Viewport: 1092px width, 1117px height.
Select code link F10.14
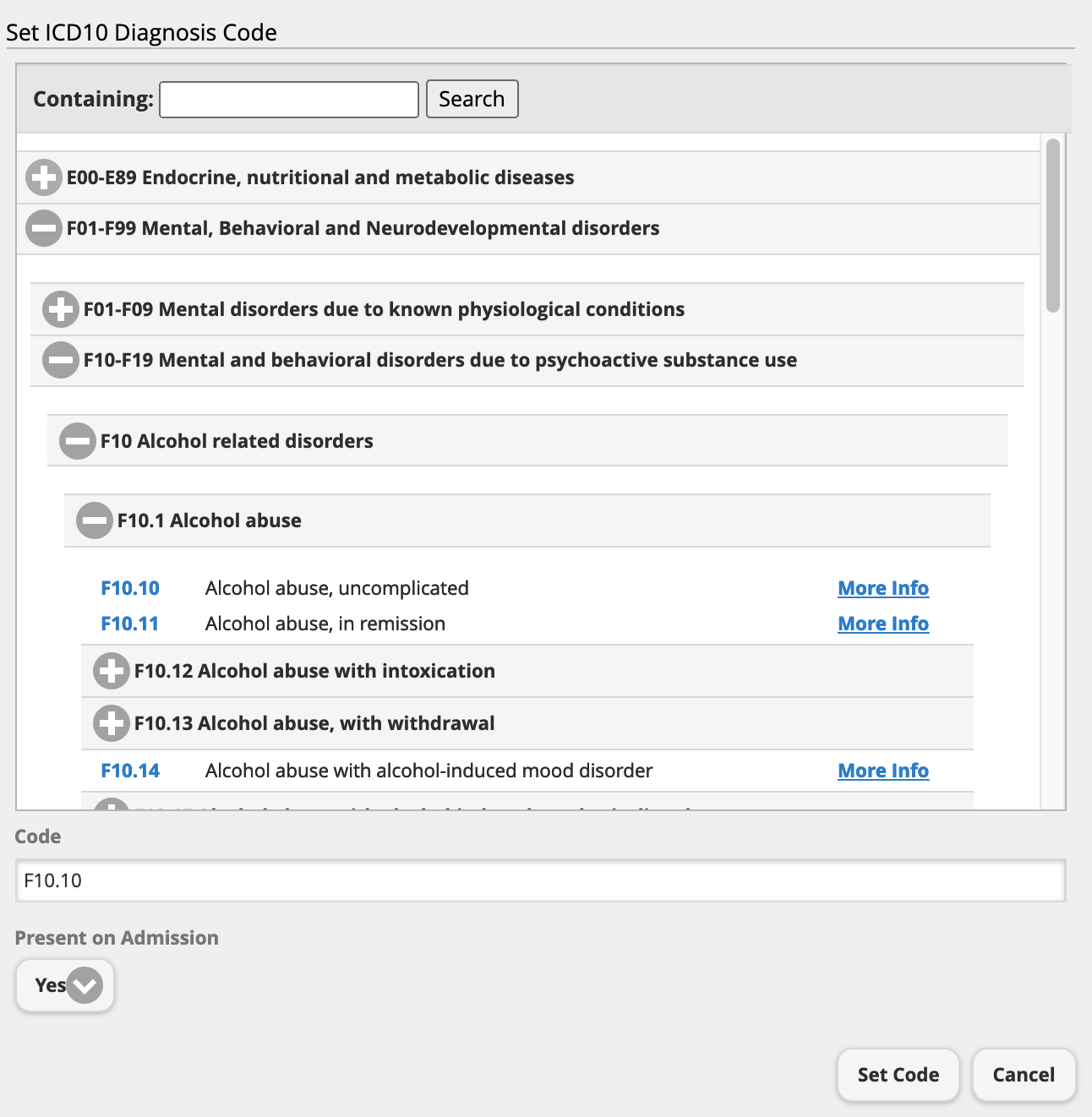[x=130, y=771]
